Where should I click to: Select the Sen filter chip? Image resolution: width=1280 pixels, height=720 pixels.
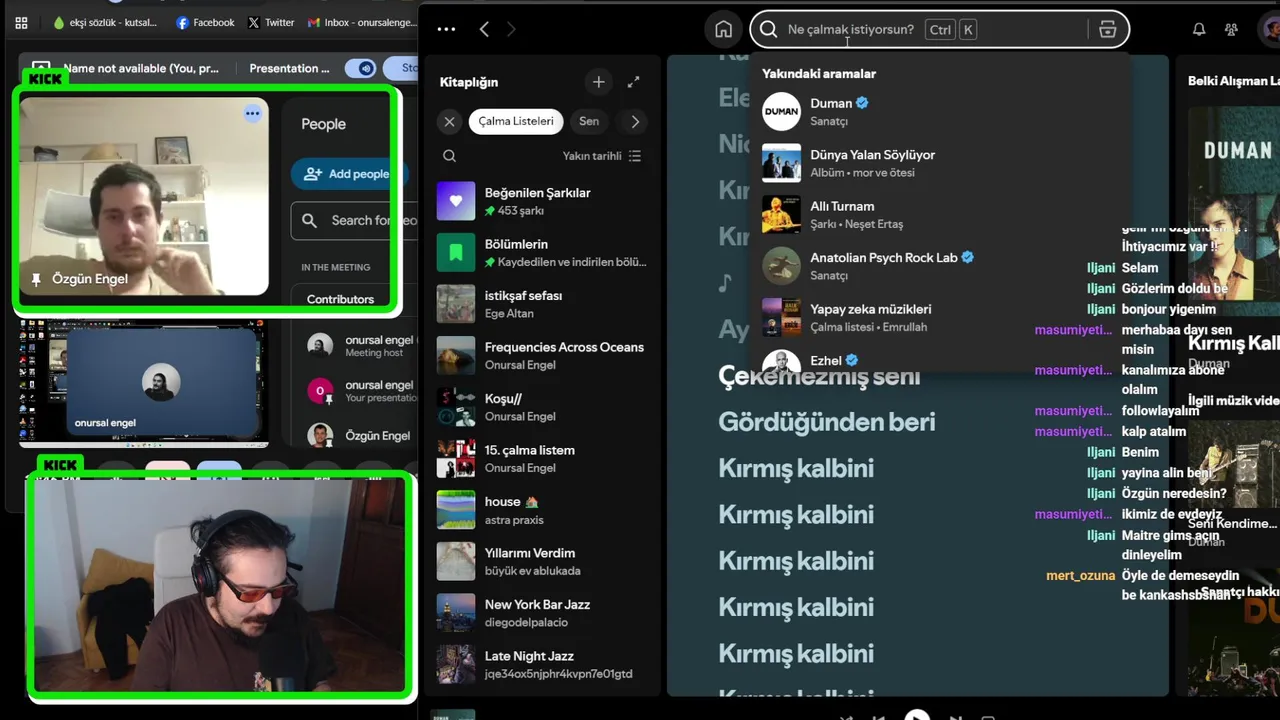589,121
